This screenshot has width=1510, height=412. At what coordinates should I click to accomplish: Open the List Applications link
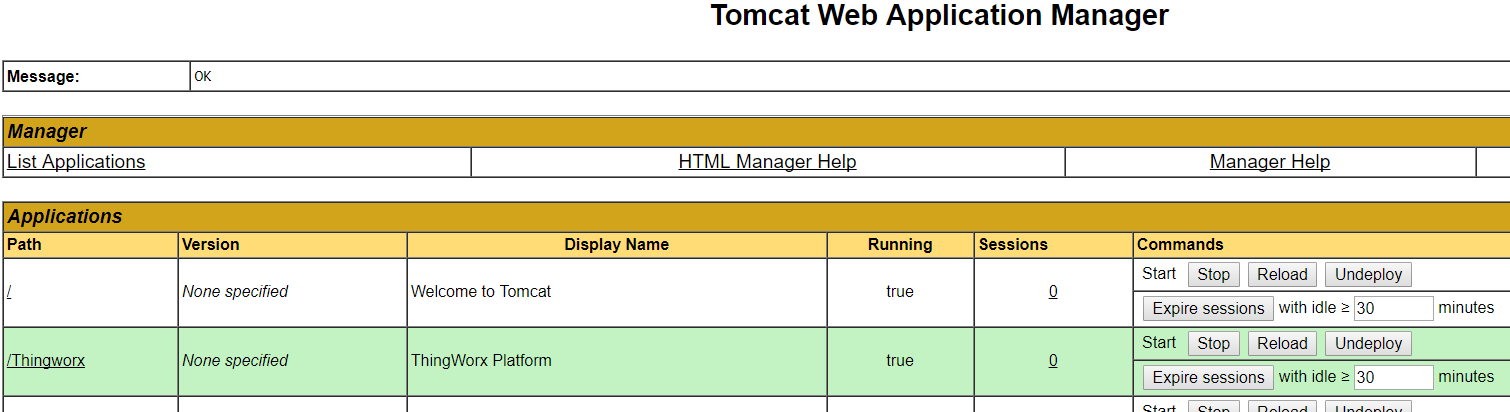[x=76, y=162]
